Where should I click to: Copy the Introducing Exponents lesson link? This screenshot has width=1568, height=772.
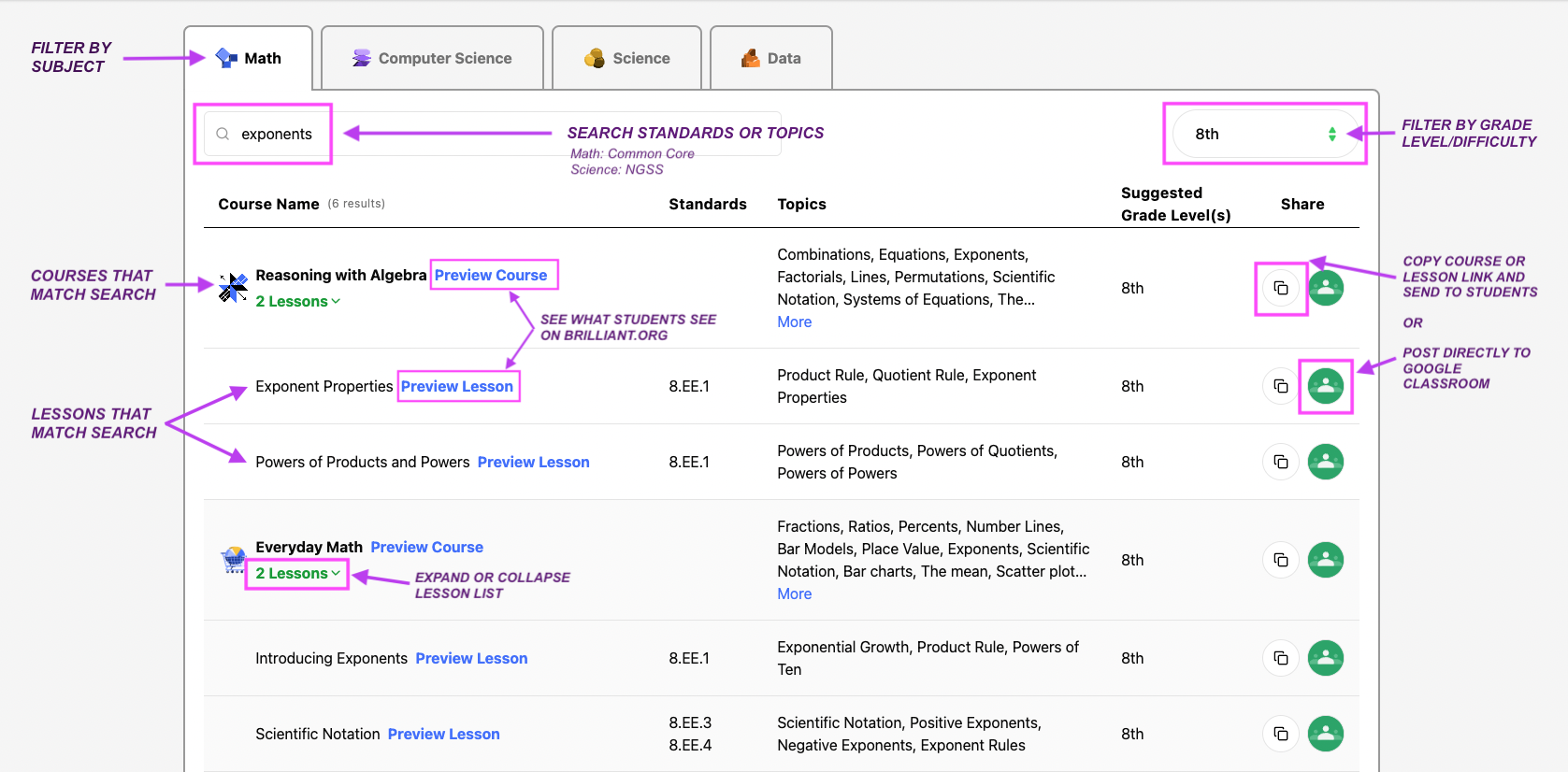point(1280,658)
